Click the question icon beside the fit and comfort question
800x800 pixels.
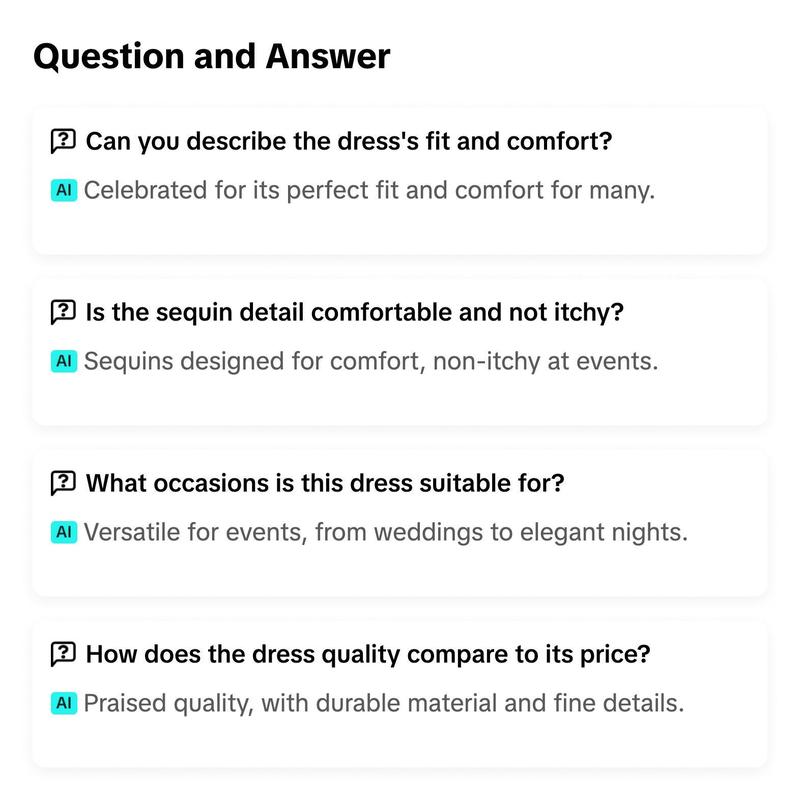(63, 141)
